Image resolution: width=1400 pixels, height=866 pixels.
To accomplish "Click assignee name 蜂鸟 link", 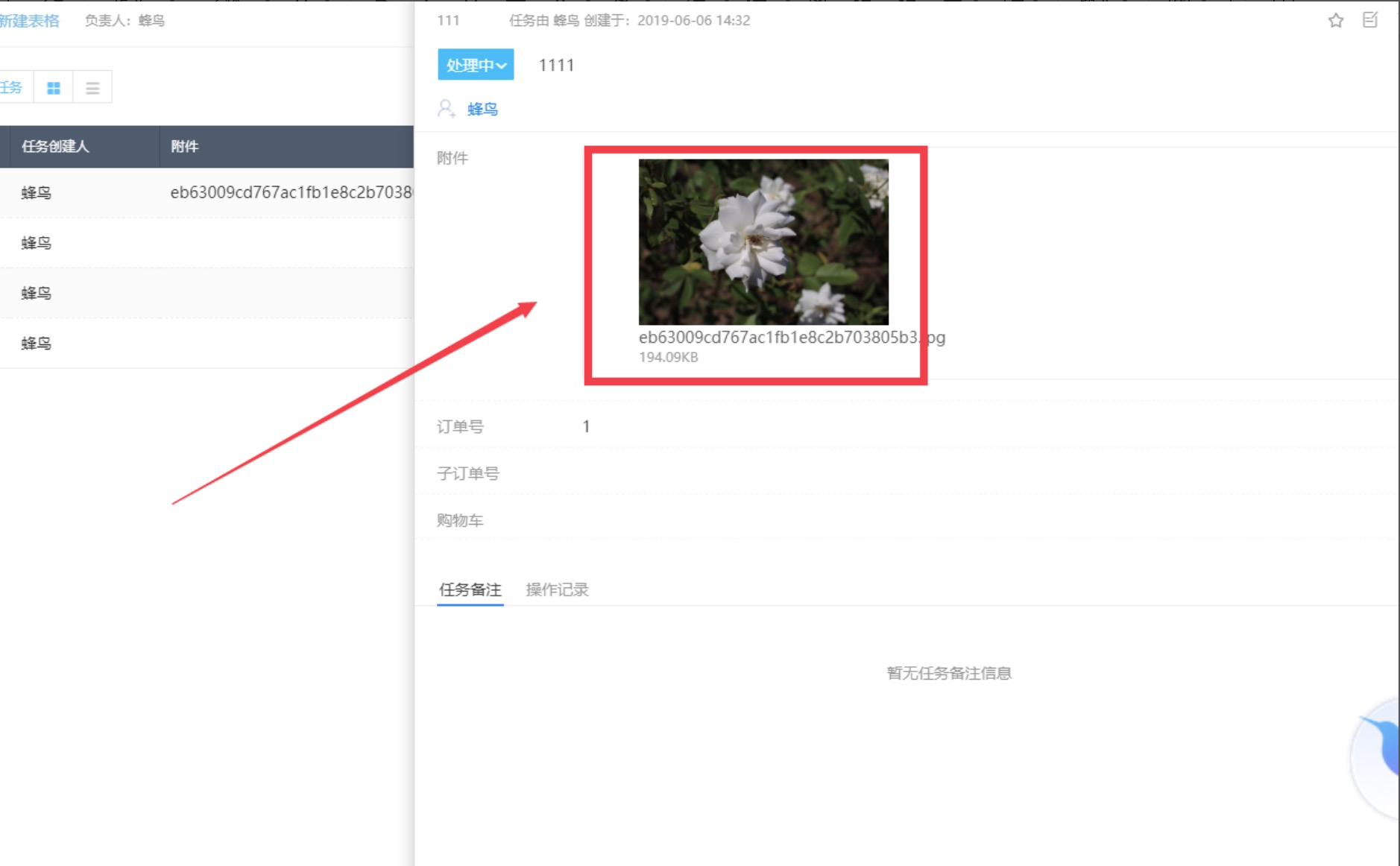I will click(482, 110).
